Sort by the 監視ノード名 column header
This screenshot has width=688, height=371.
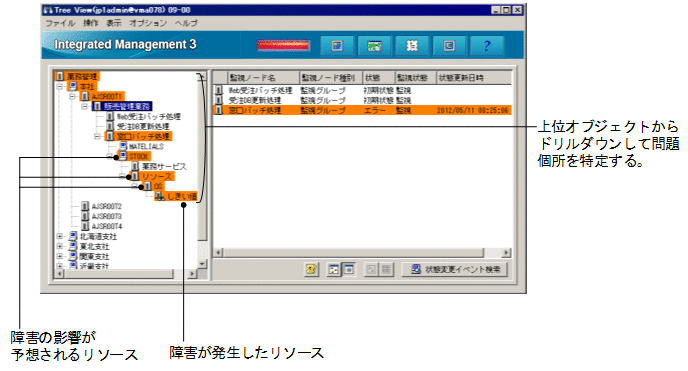pos(262,78)
